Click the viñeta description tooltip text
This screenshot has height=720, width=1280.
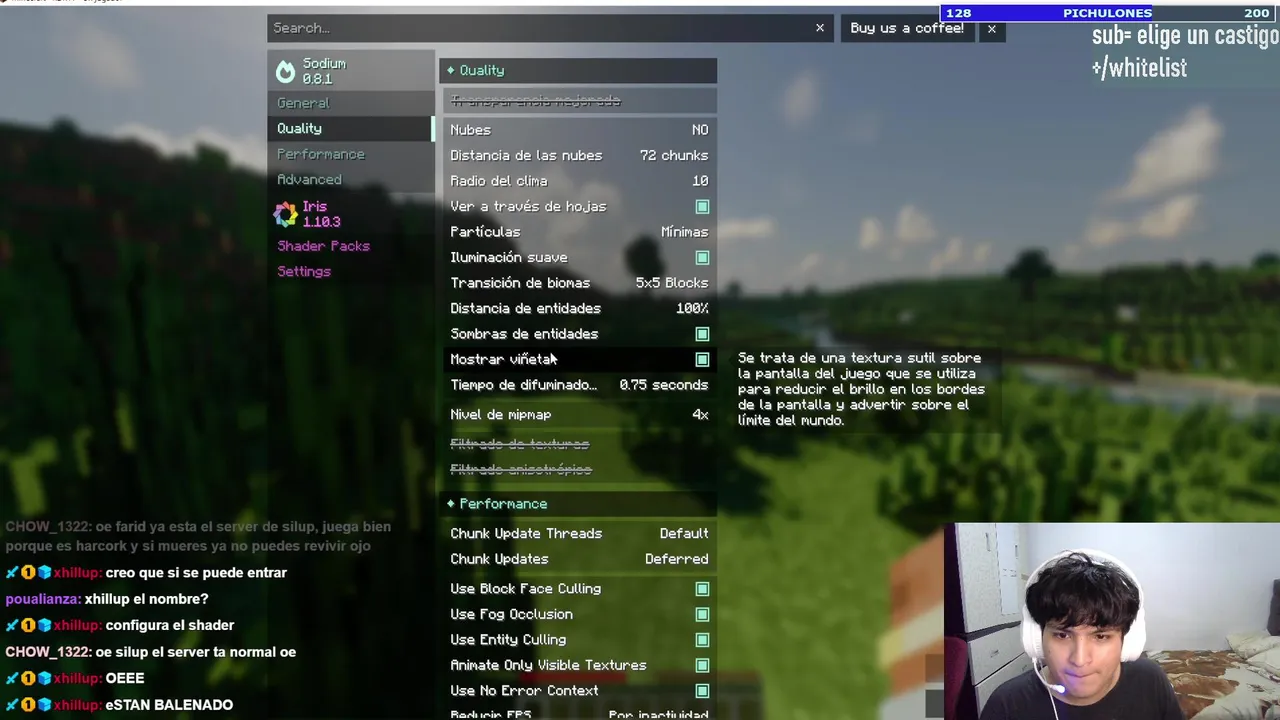(862, 389)
